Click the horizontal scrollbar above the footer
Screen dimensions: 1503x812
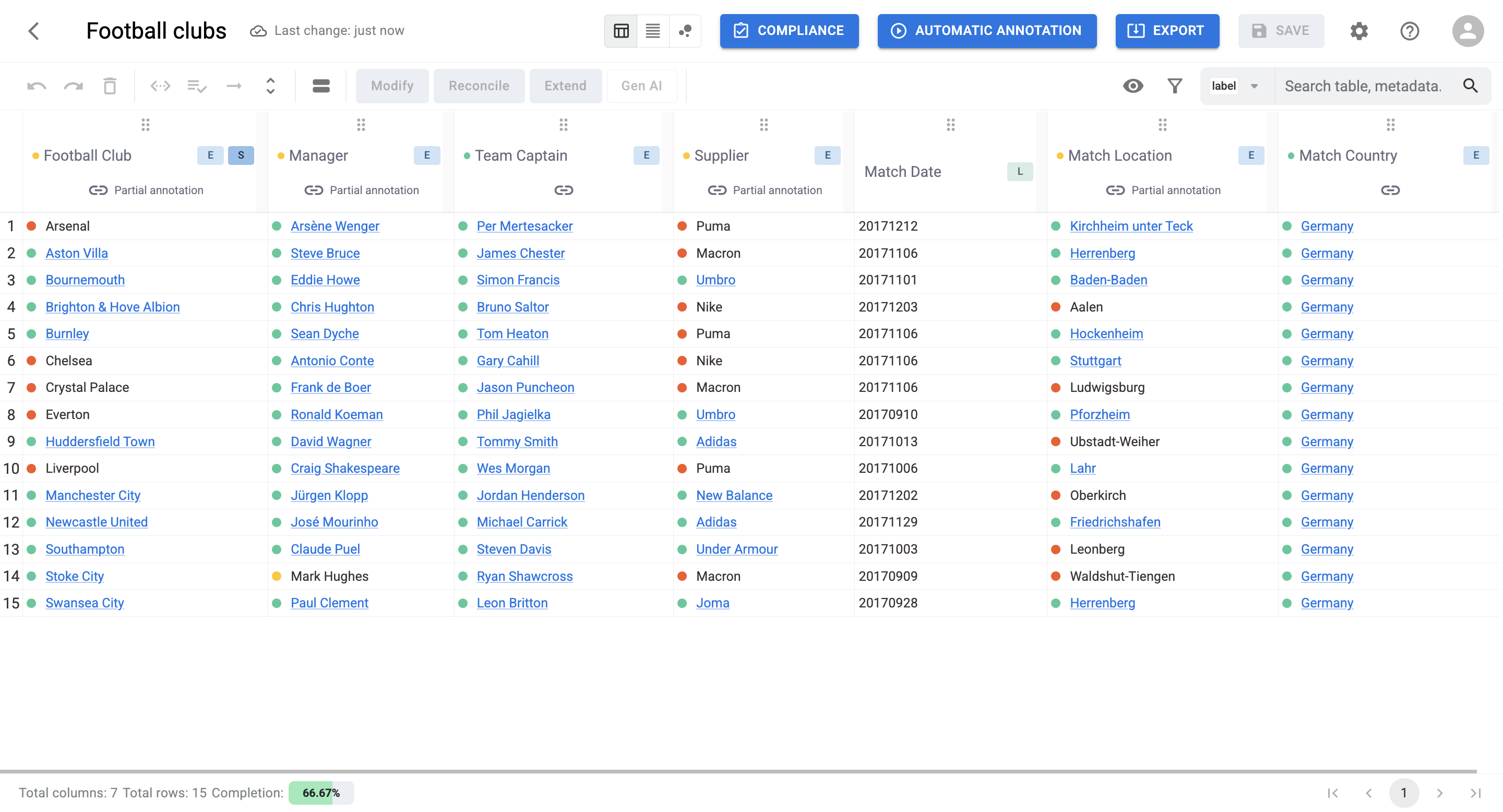click(738, 771)
